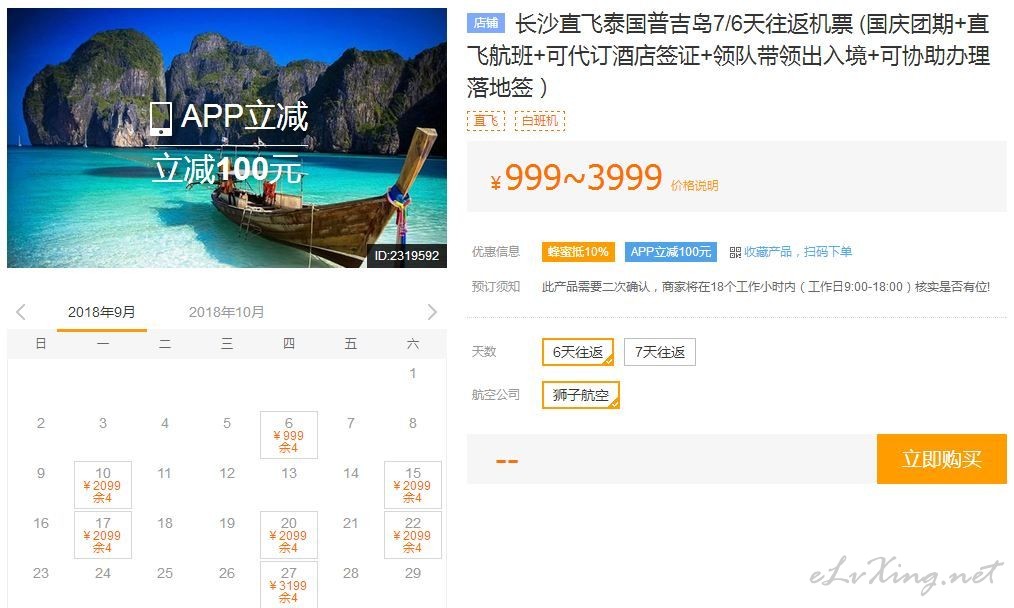Click the phone icon on APP立减 banner
Viewport: 1014px width, 608px height.
click(x=160, y=118)
